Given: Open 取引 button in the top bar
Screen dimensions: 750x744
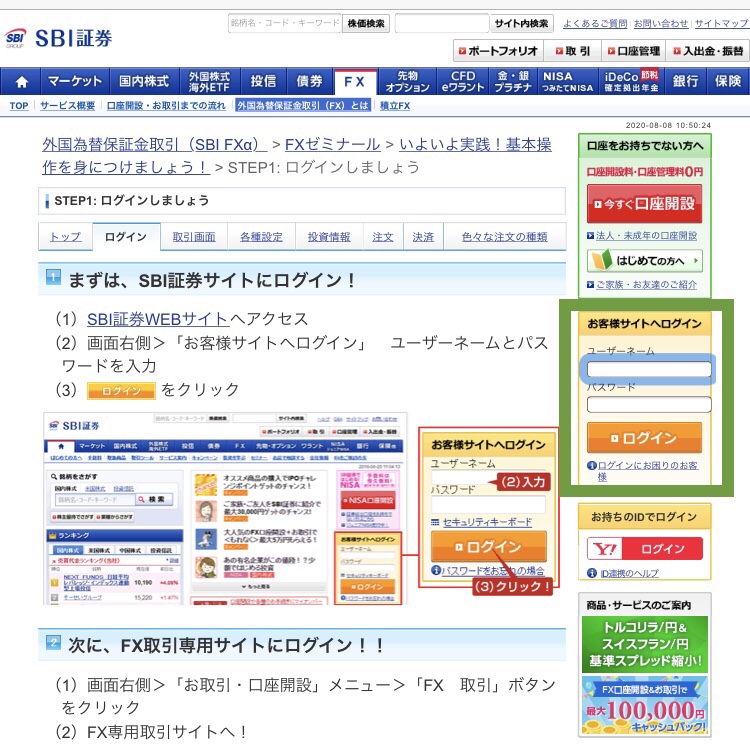Looking at the screenshot, I should coord(573,51).
